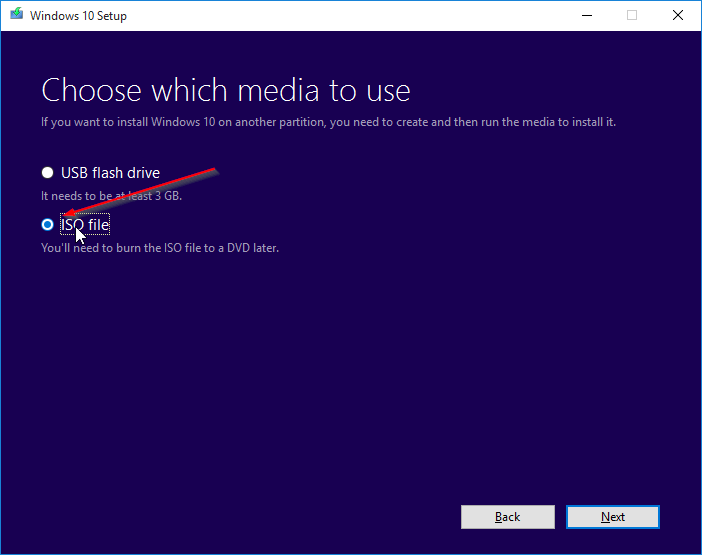Screen dimensions: 702x555
Task: Click the 'burn the ISO file to a DVD' note
Action: [160, 248]
